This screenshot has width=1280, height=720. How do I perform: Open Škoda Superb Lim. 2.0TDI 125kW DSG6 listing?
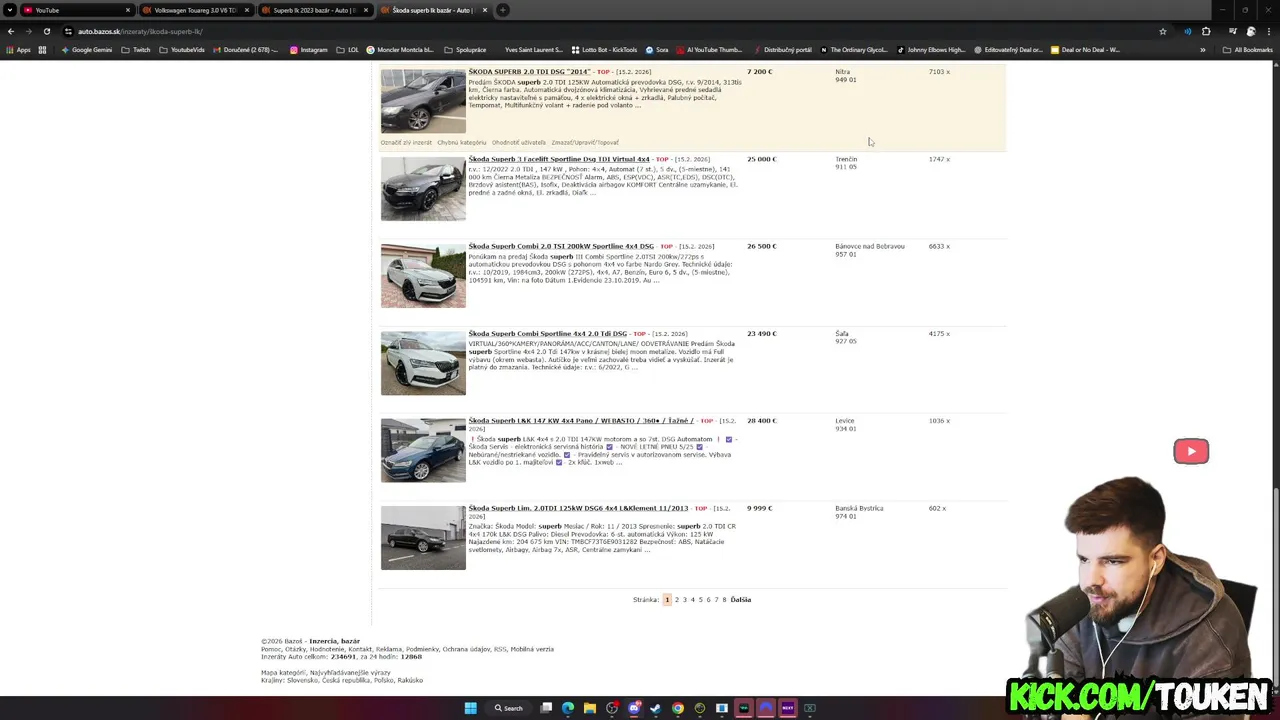[x=578, y=508]
